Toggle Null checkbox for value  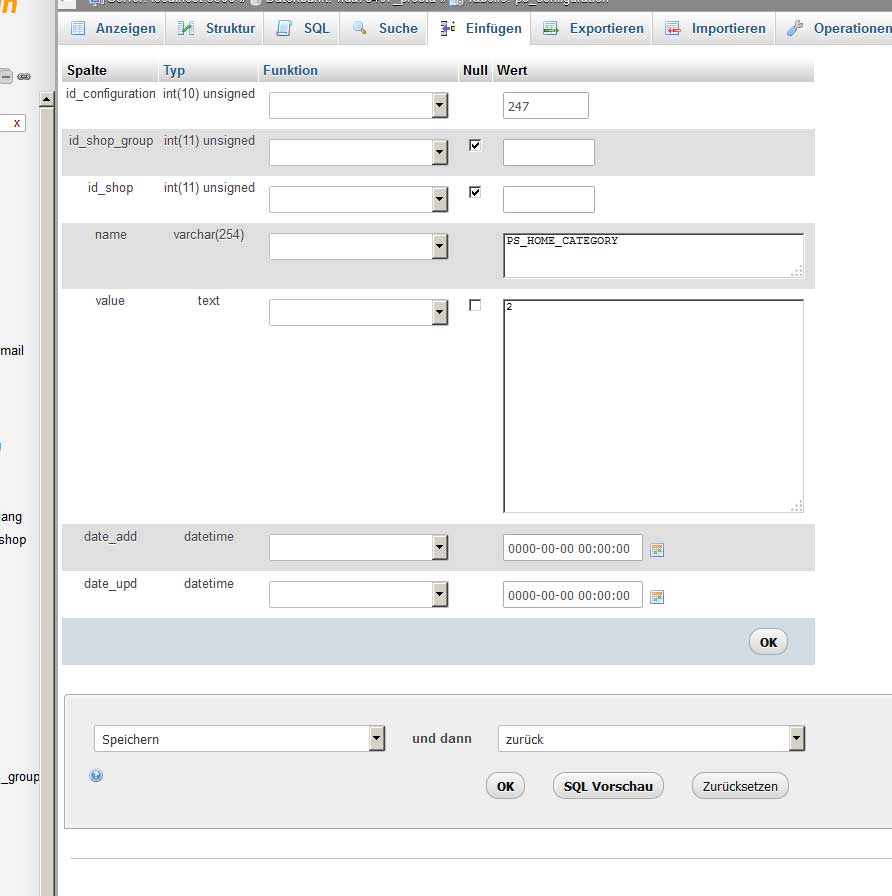tap(475, 305)
